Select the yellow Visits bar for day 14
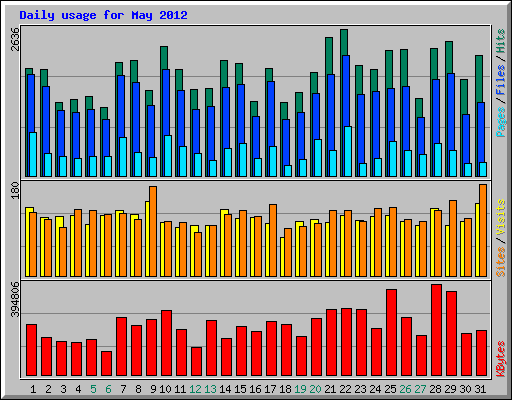The height and width of the screenshot is (400, 512). coord(222,243)
